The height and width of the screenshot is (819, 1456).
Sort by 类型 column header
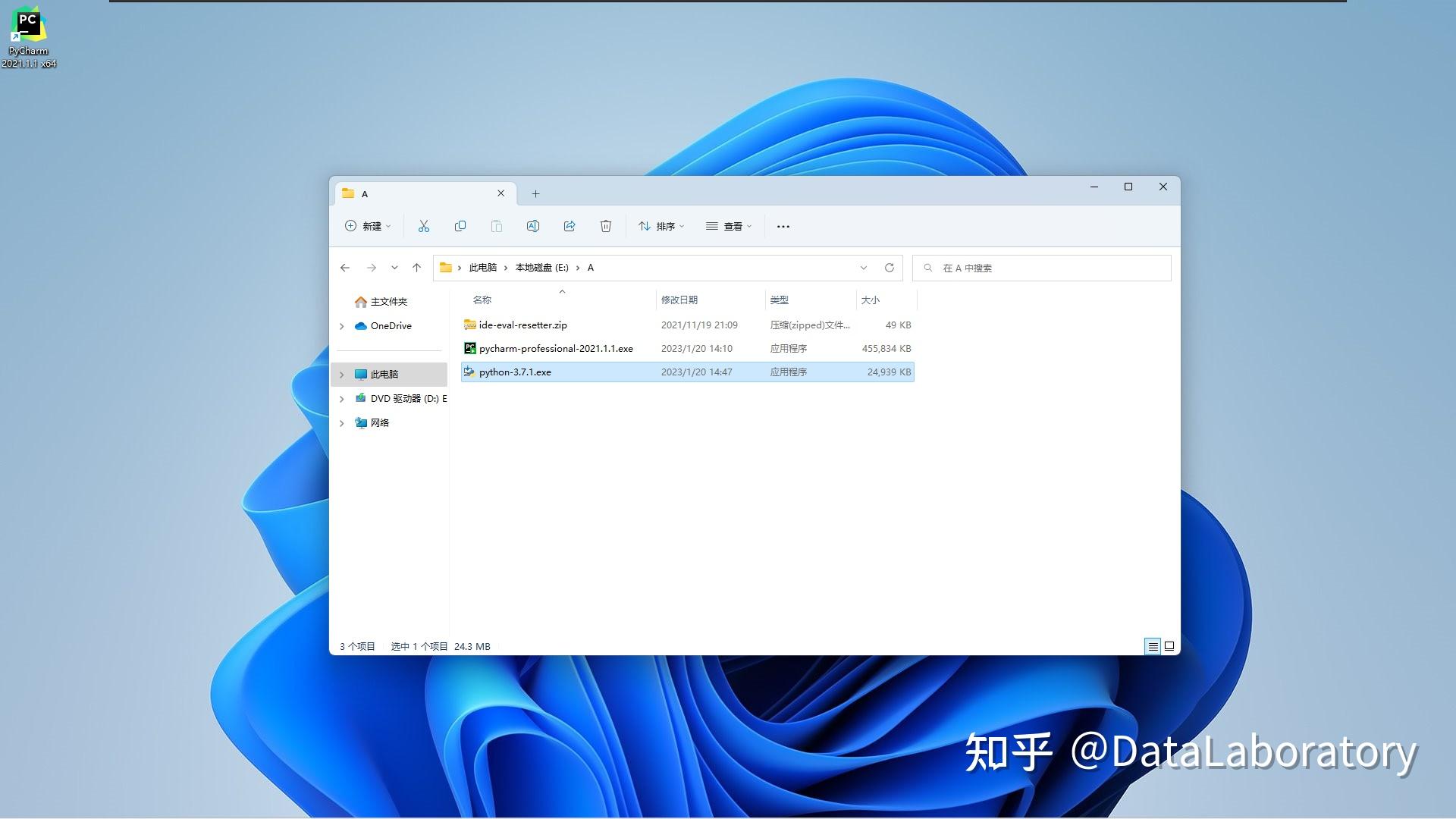[780, 300]
